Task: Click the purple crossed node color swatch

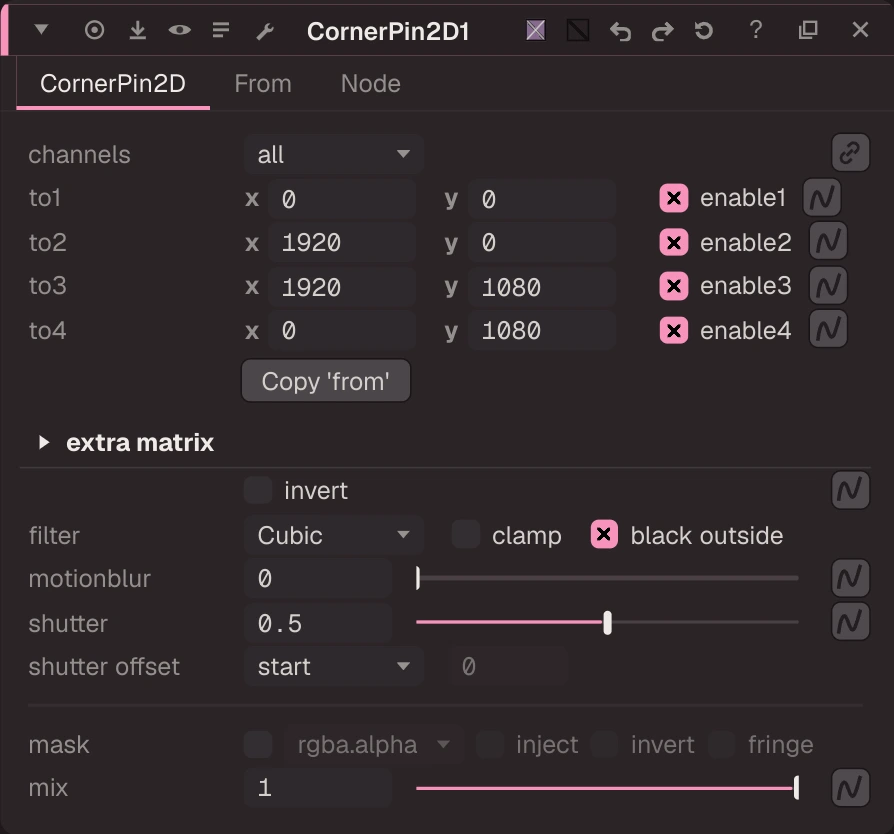Action: point(535,30)
